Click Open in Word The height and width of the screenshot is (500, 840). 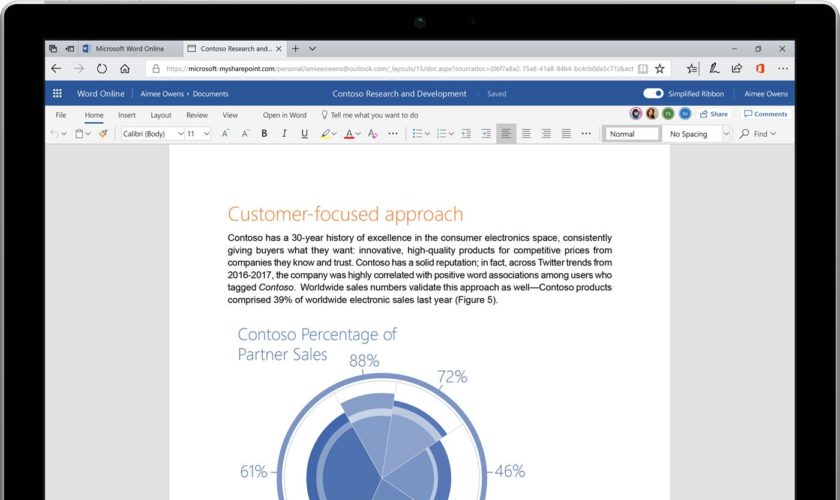pyautogui.click(x=284, y=115)
